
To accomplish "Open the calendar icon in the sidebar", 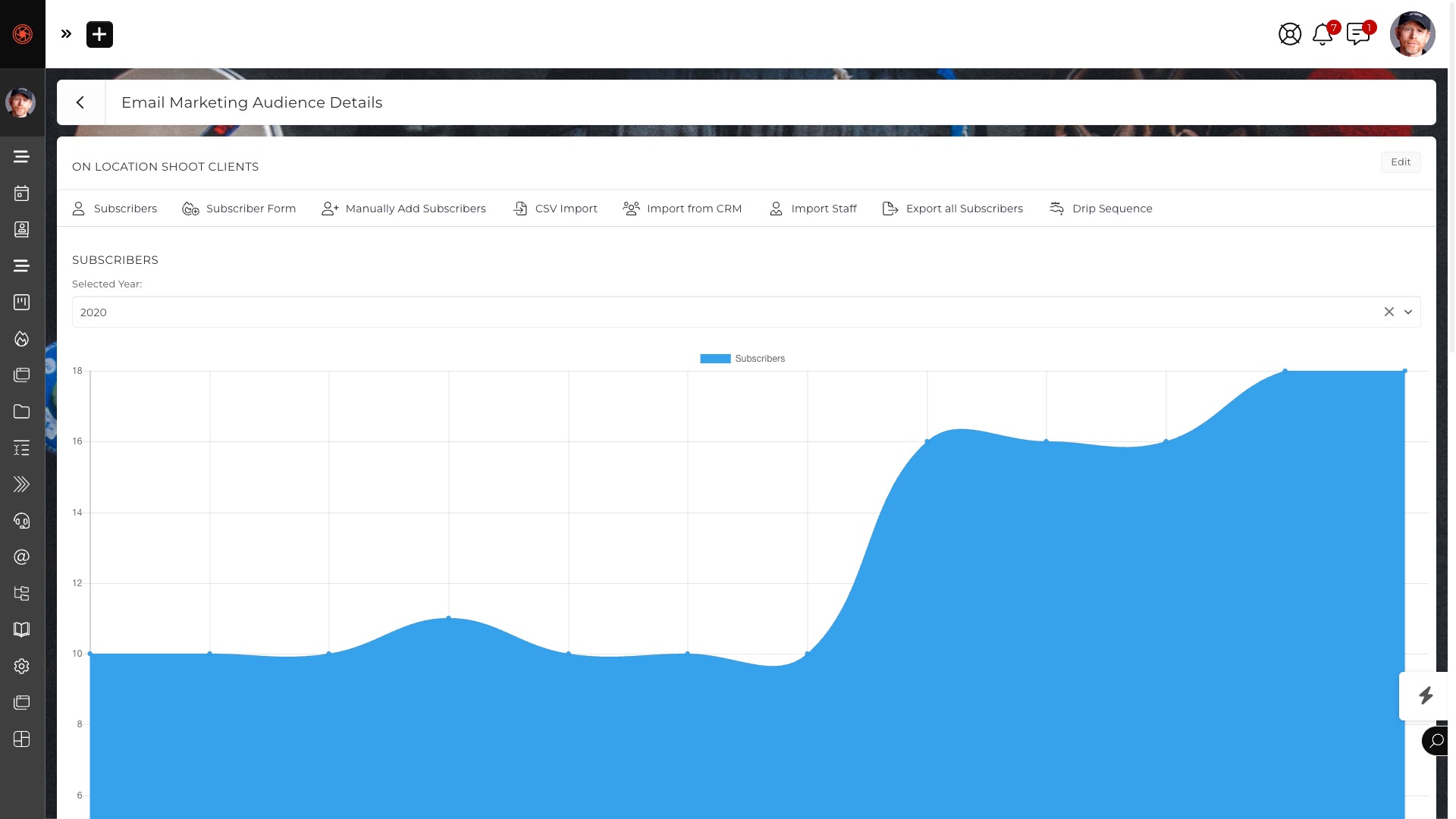I will coord(22,193).
